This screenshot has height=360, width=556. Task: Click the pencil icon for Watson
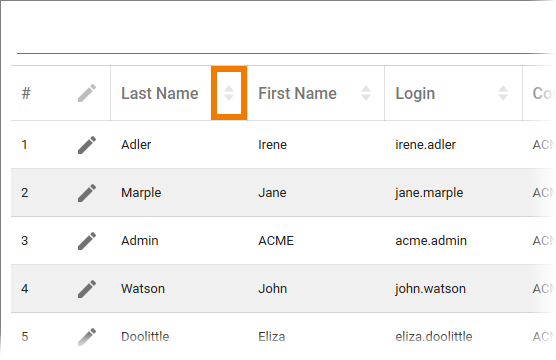point(87,289)
